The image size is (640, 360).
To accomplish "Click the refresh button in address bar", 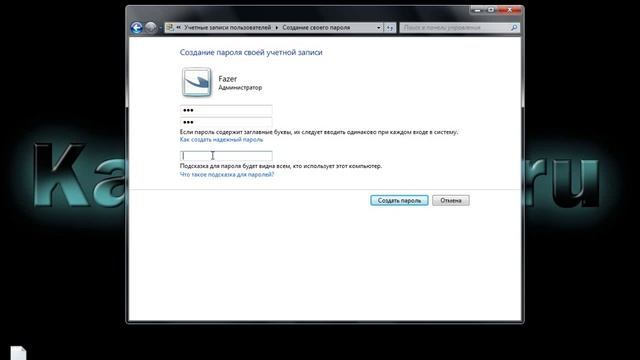I will (x=390, y=28).
